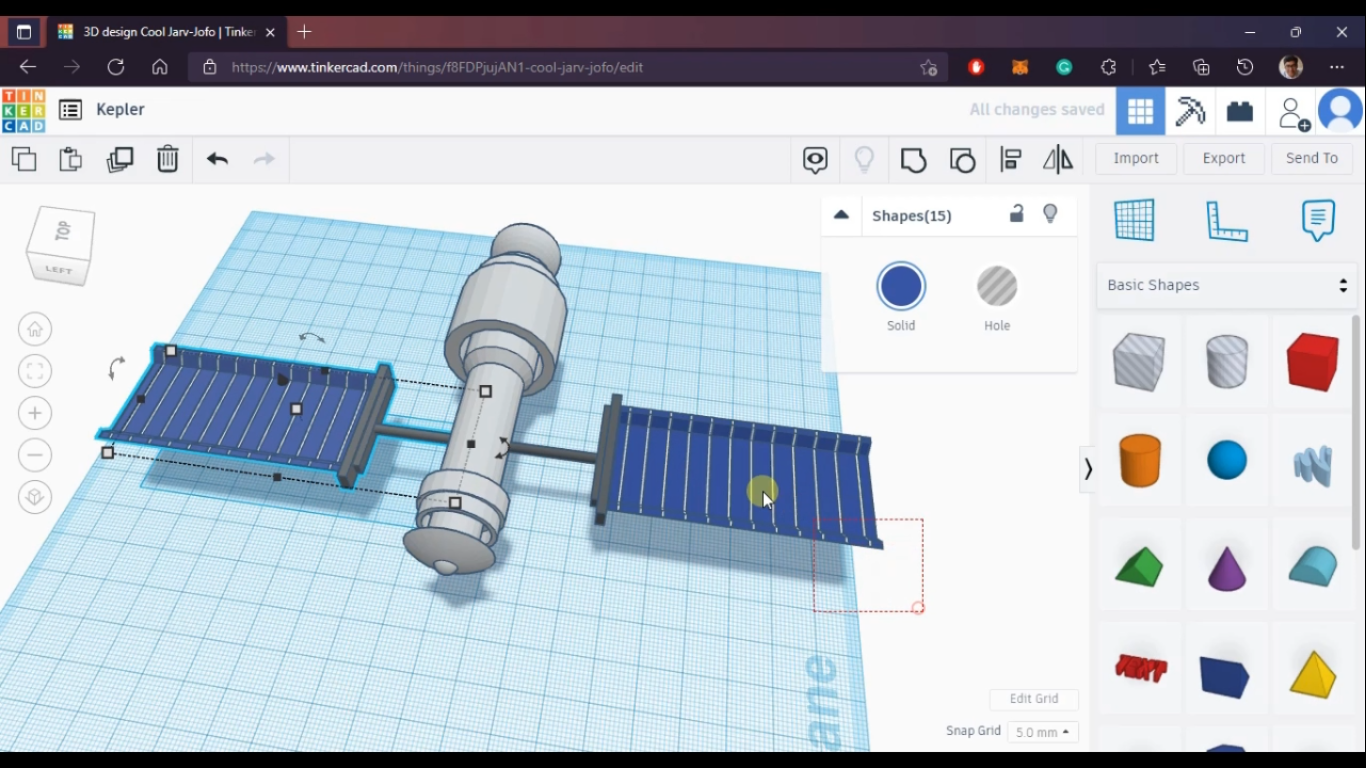Image resolution: width=1366 pixels, height=768 pixels.
Task: Open the user profile avatar
Action: (x=1341, y=111)
